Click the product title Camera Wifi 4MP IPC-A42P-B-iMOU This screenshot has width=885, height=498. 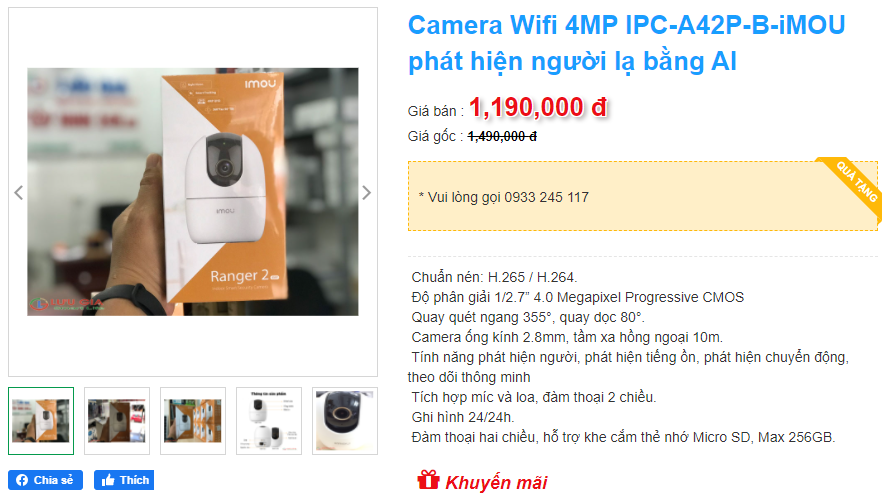click(x=626, y=43)
